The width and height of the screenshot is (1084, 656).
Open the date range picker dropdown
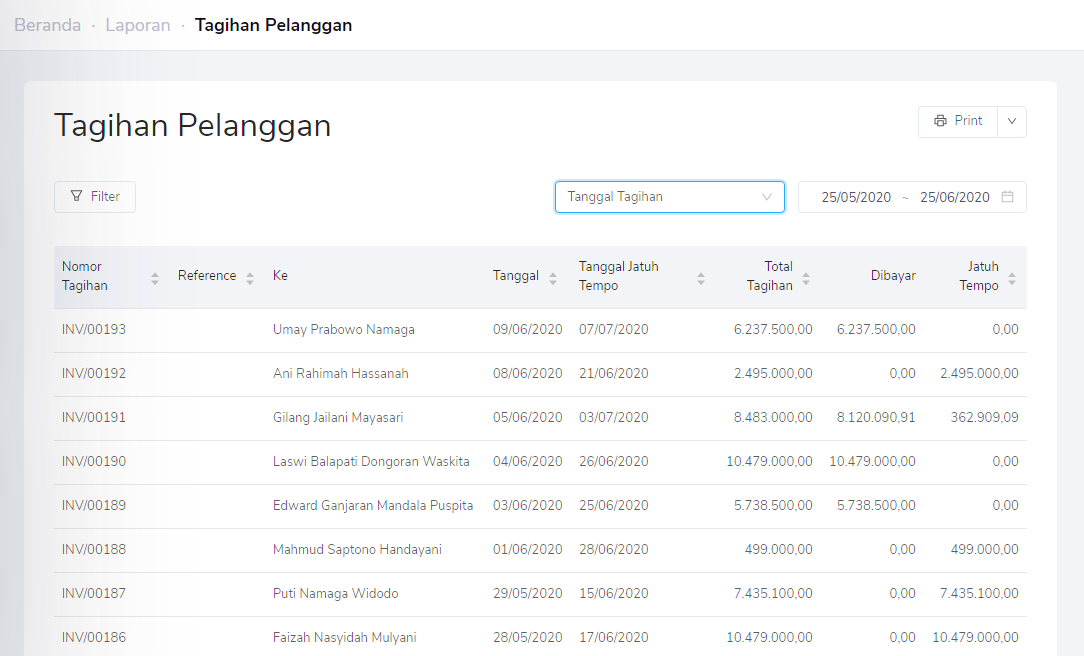(x=912, y=196)
